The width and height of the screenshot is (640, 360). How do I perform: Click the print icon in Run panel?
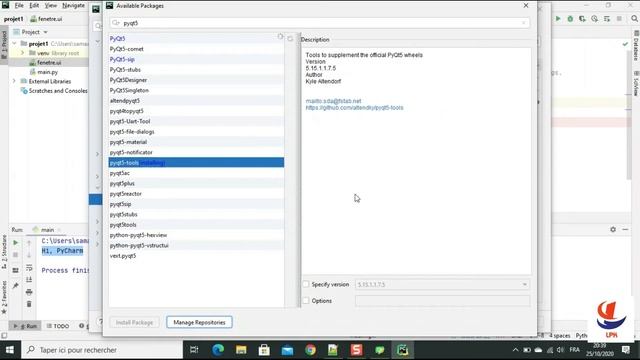click(x=29, y=292)
